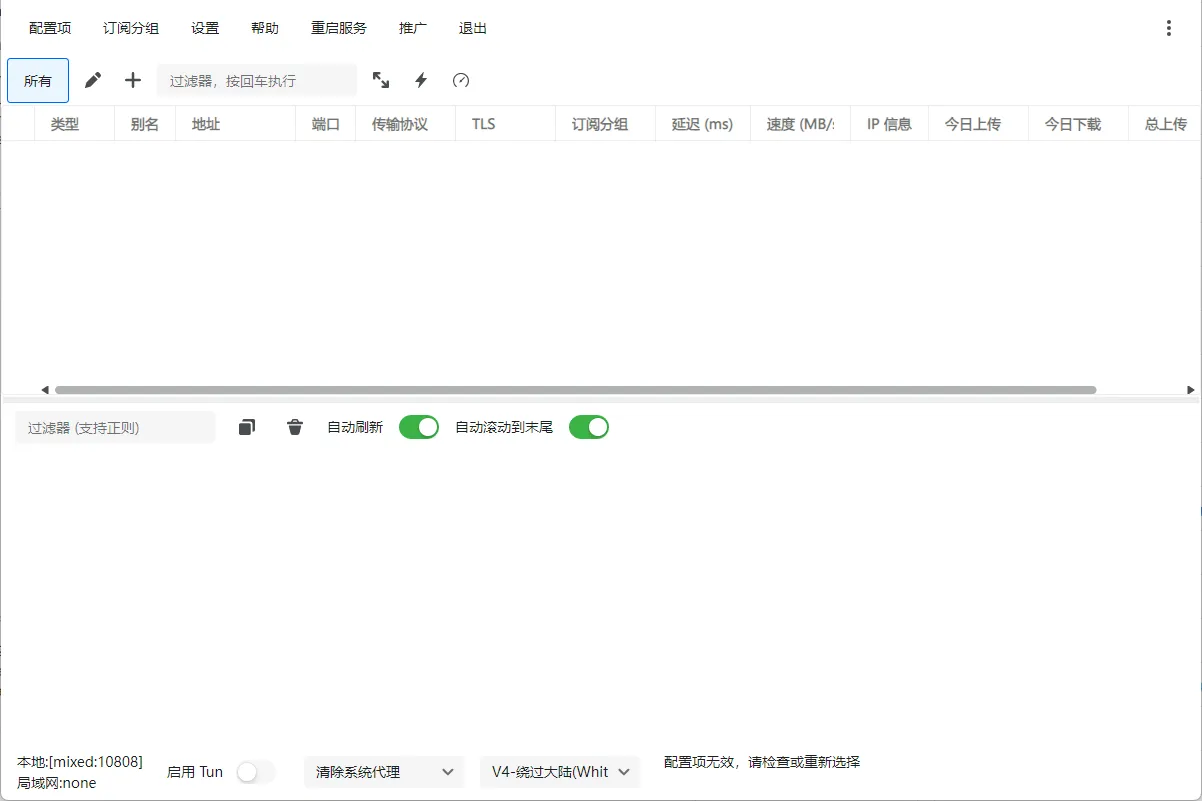Sort by the 端口 column header

(326, 124)
